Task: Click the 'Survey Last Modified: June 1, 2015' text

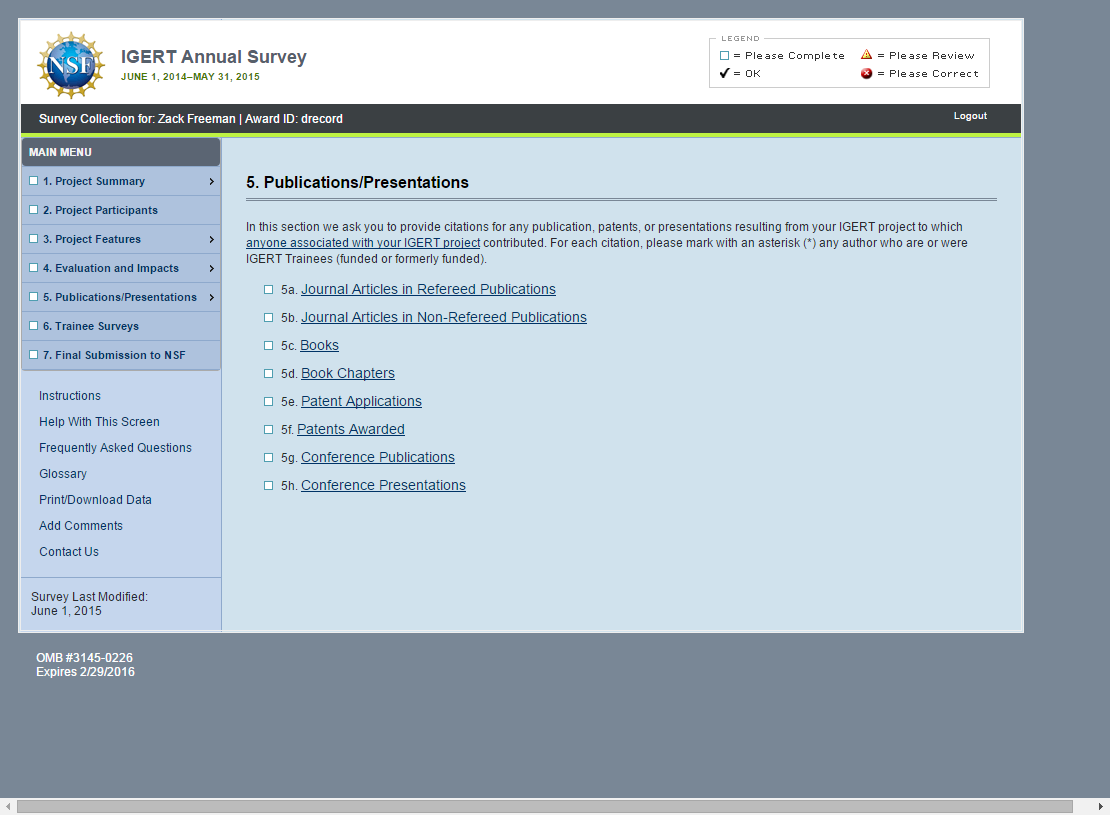Action: coord(89,604)
